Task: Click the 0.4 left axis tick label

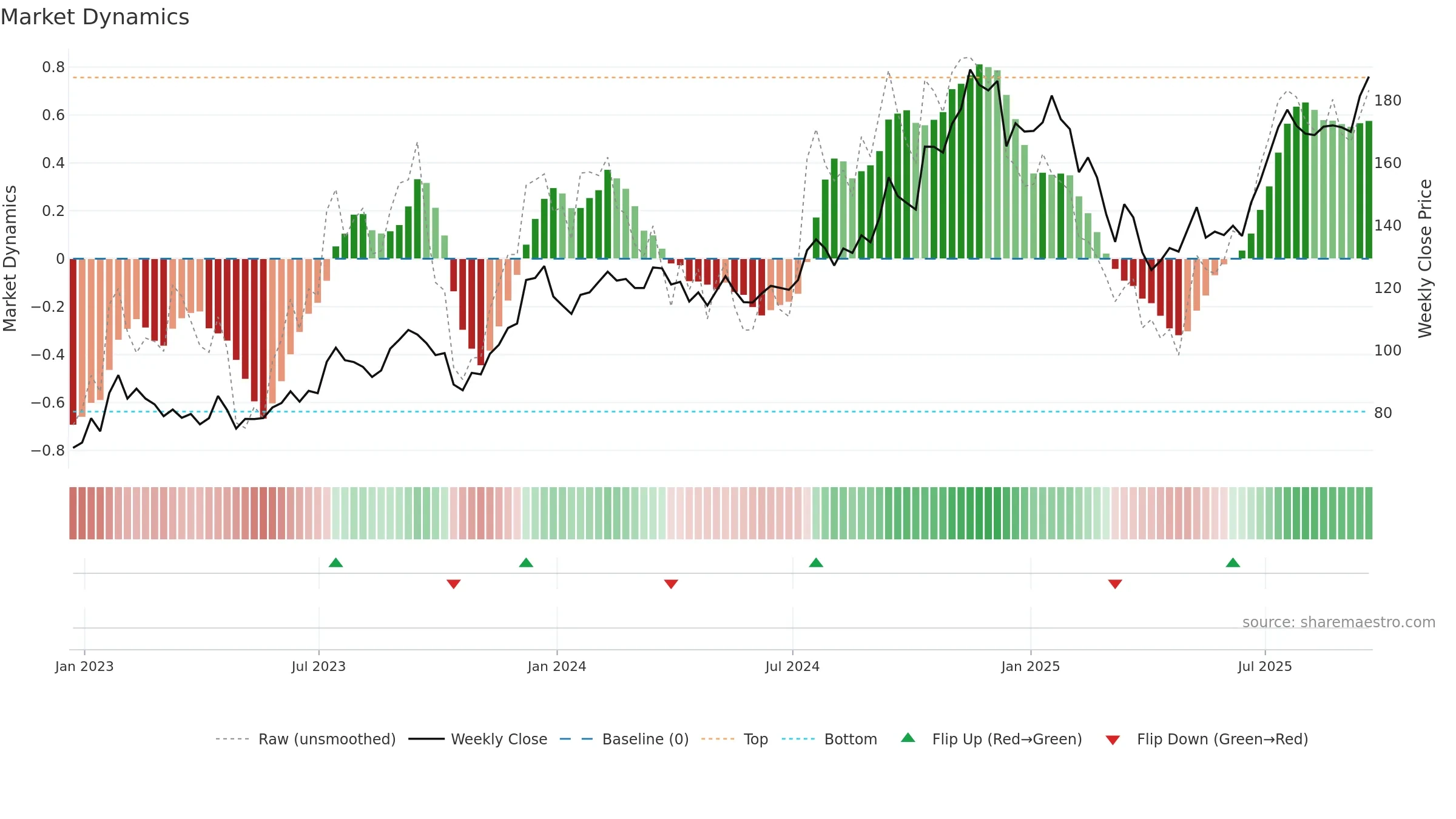Action: pyautogui.click(x=53, y=163)
